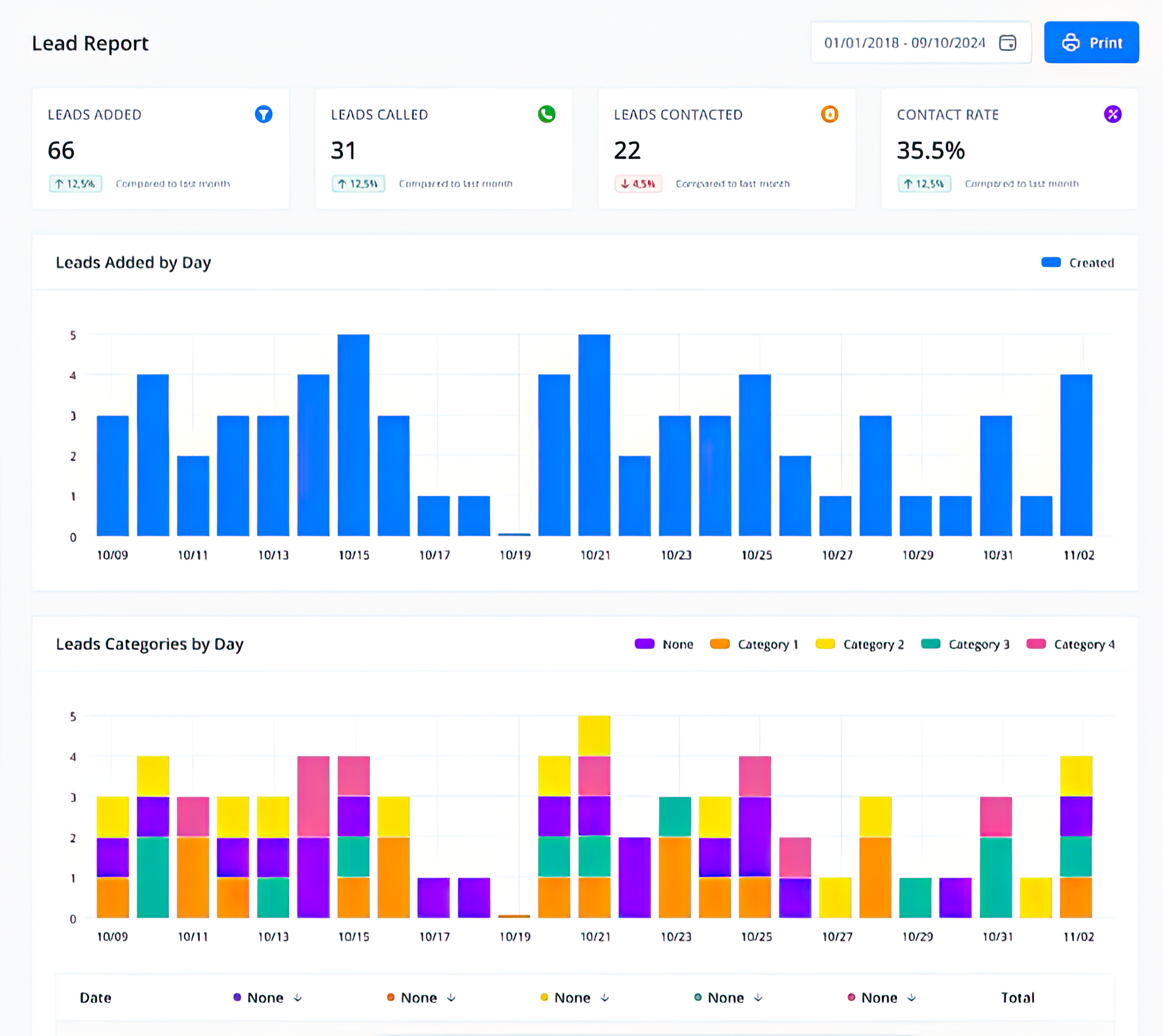The height and width of the screenshot is (1036, 1163).
Task: Click the printer icon inside the Print button
Action: (x=1071, y=42)
